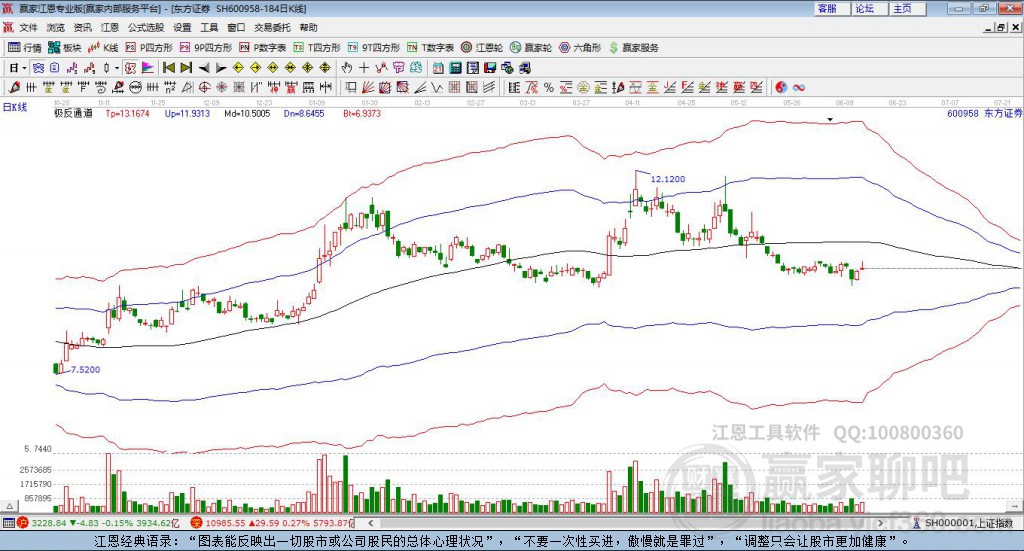Viewport: 1024px width, 551px height.
Task: Open the 浏览 menu
Action: pos(56,27)
